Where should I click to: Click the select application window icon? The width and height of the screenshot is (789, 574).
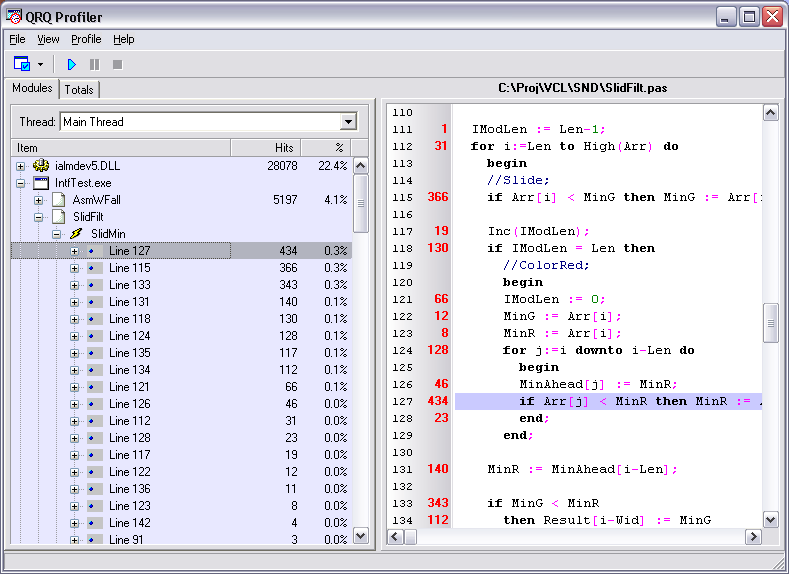coord(22,64)
